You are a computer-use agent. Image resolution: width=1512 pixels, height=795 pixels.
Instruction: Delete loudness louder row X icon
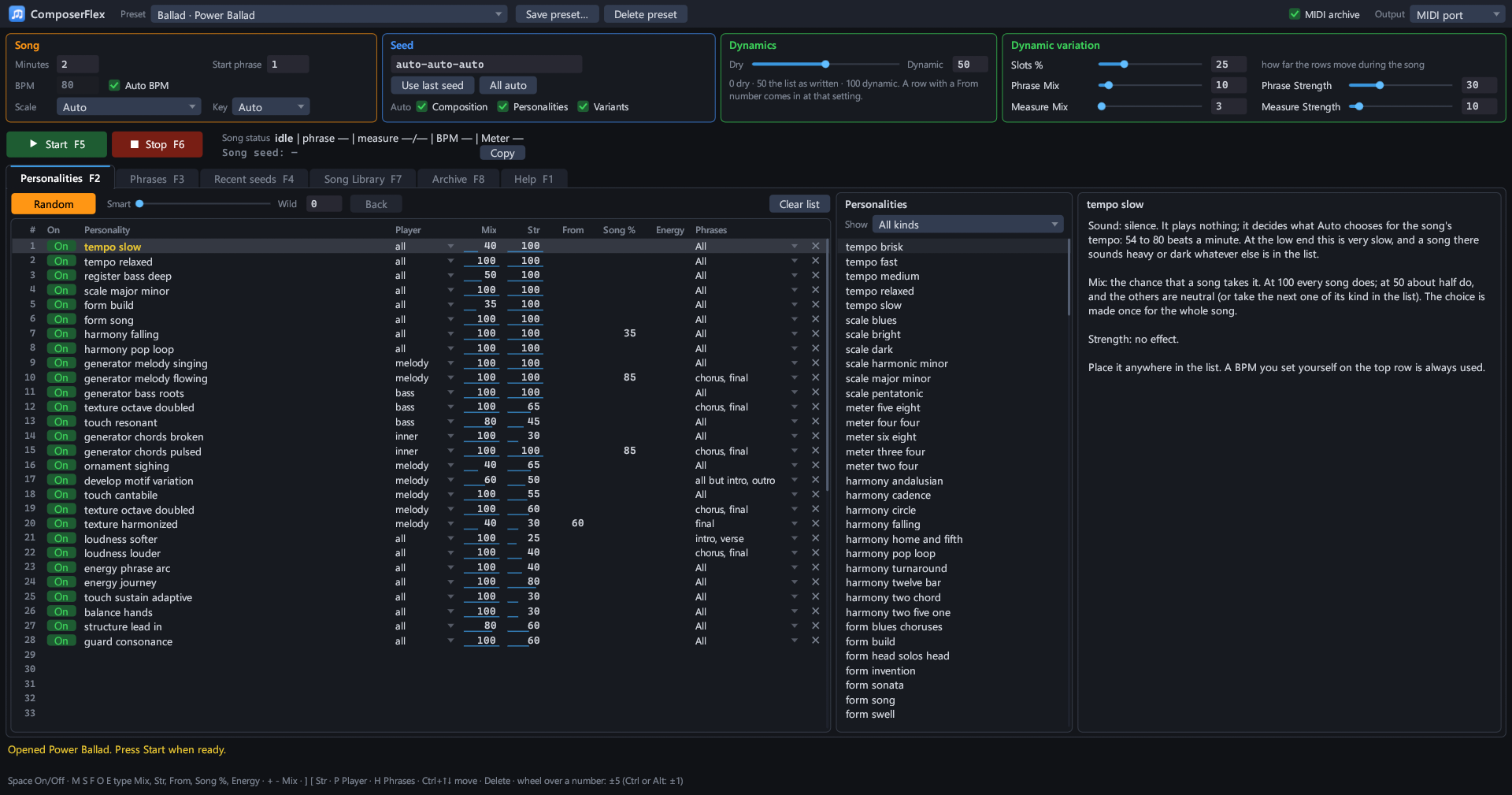[x=815, y=552]
